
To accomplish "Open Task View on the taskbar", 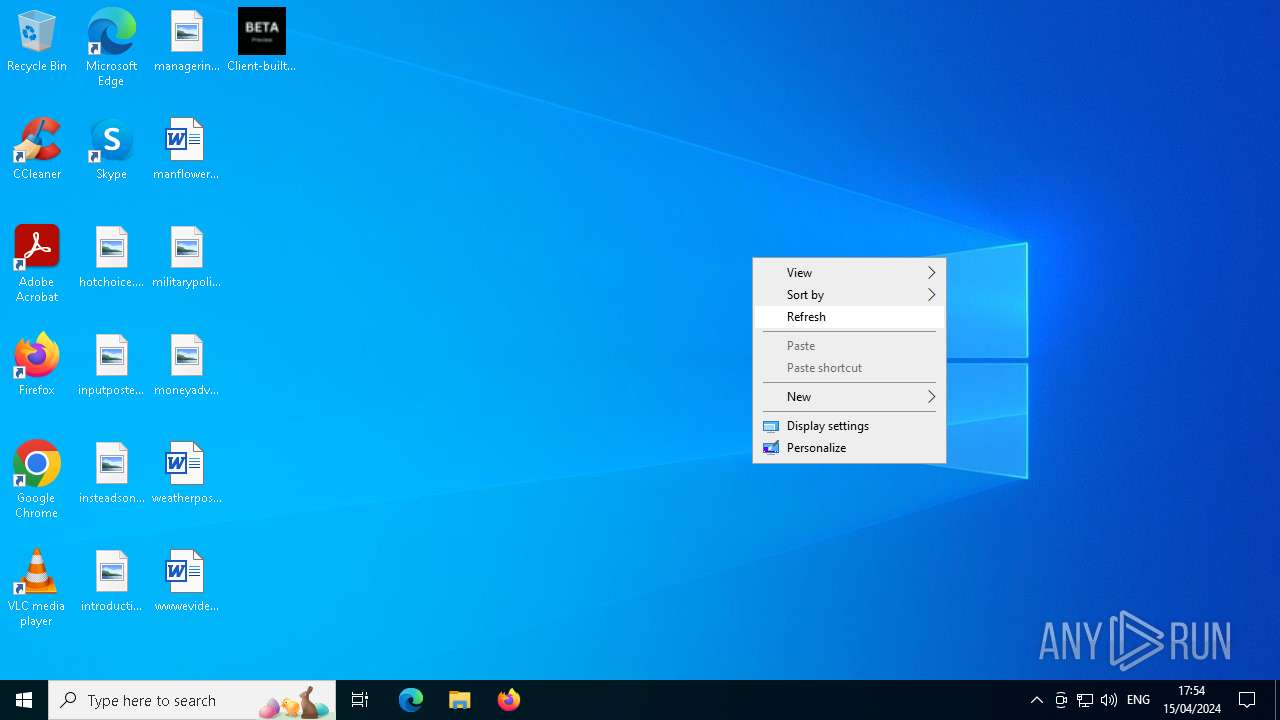I will pyautogui.click(x=360, y=700).
